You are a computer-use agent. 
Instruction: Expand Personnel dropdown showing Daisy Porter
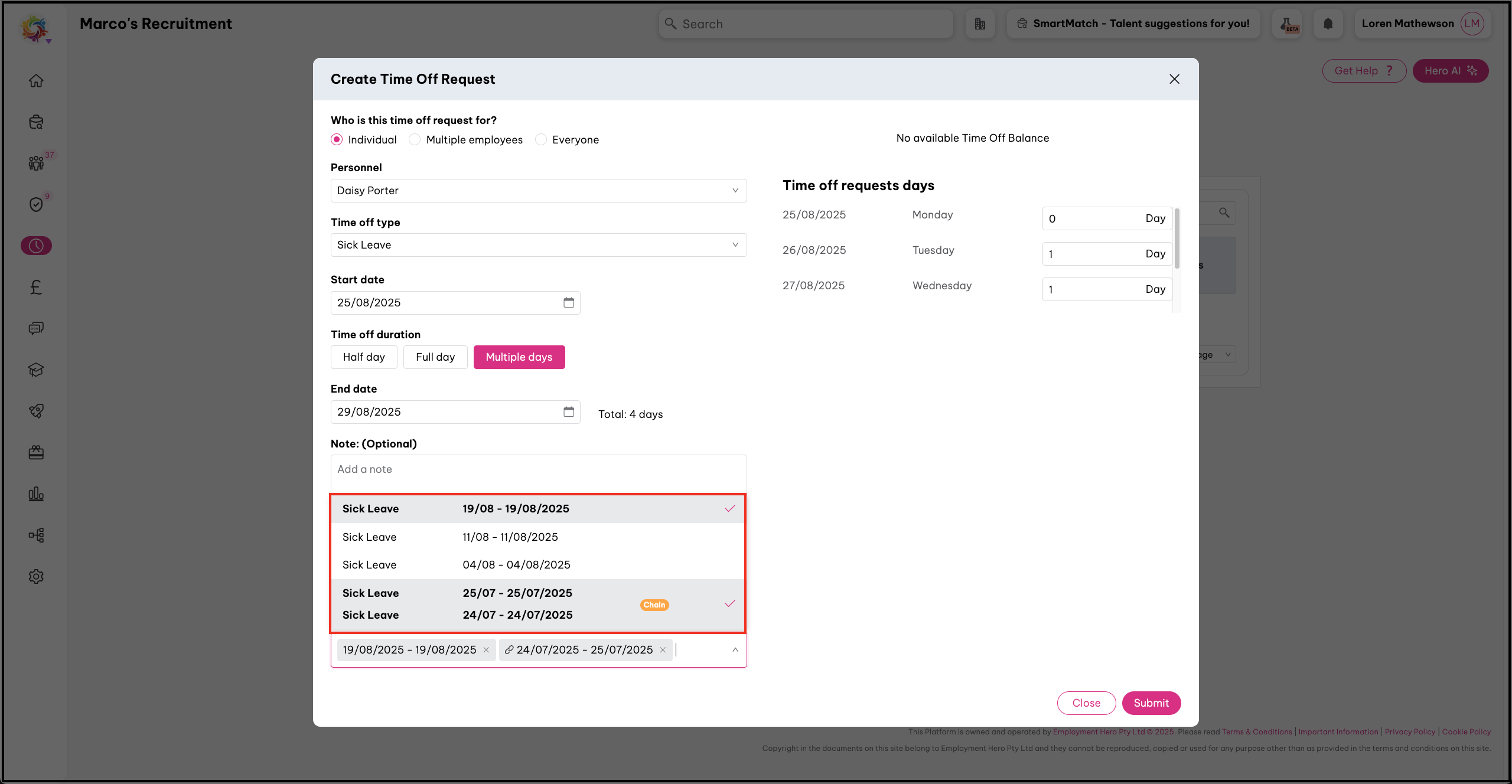(x=538, y=191)
